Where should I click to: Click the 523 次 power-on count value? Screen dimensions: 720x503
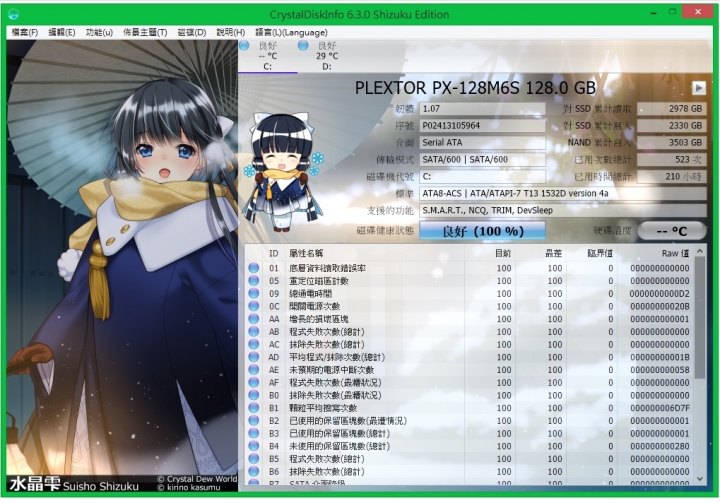tap(672, 159)
